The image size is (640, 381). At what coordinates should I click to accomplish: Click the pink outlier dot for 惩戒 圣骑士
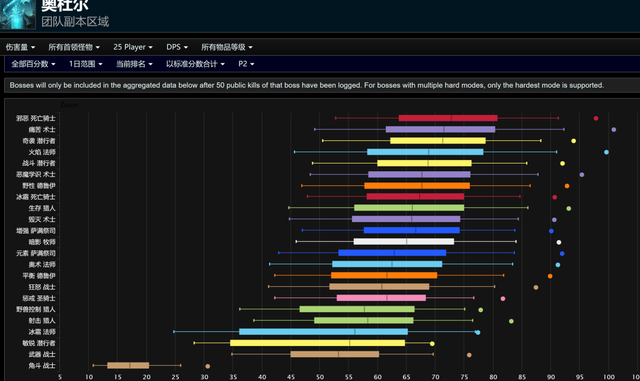pos(503,299)
